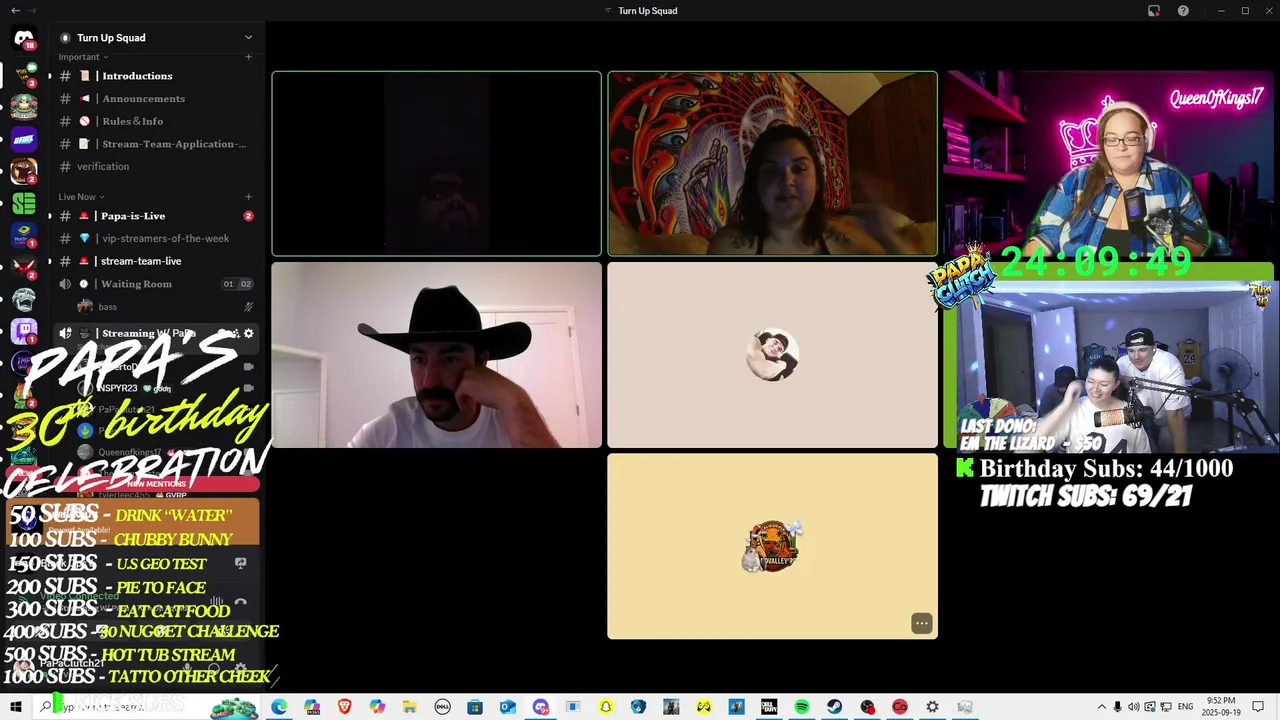Open the purple Twitch server icon

click(24, 330)
